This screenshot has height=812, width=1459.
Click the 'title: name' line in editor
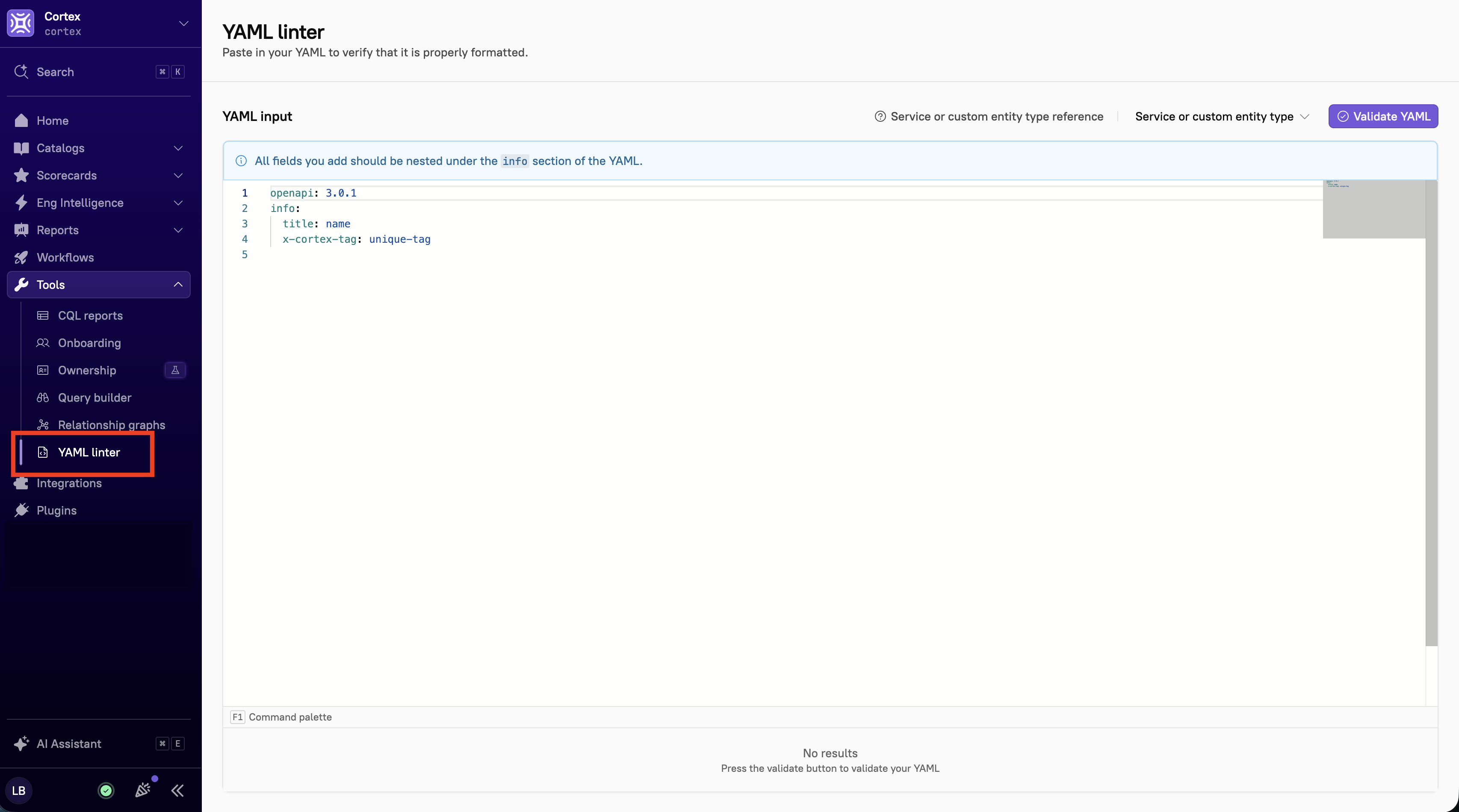coord(316,224)
